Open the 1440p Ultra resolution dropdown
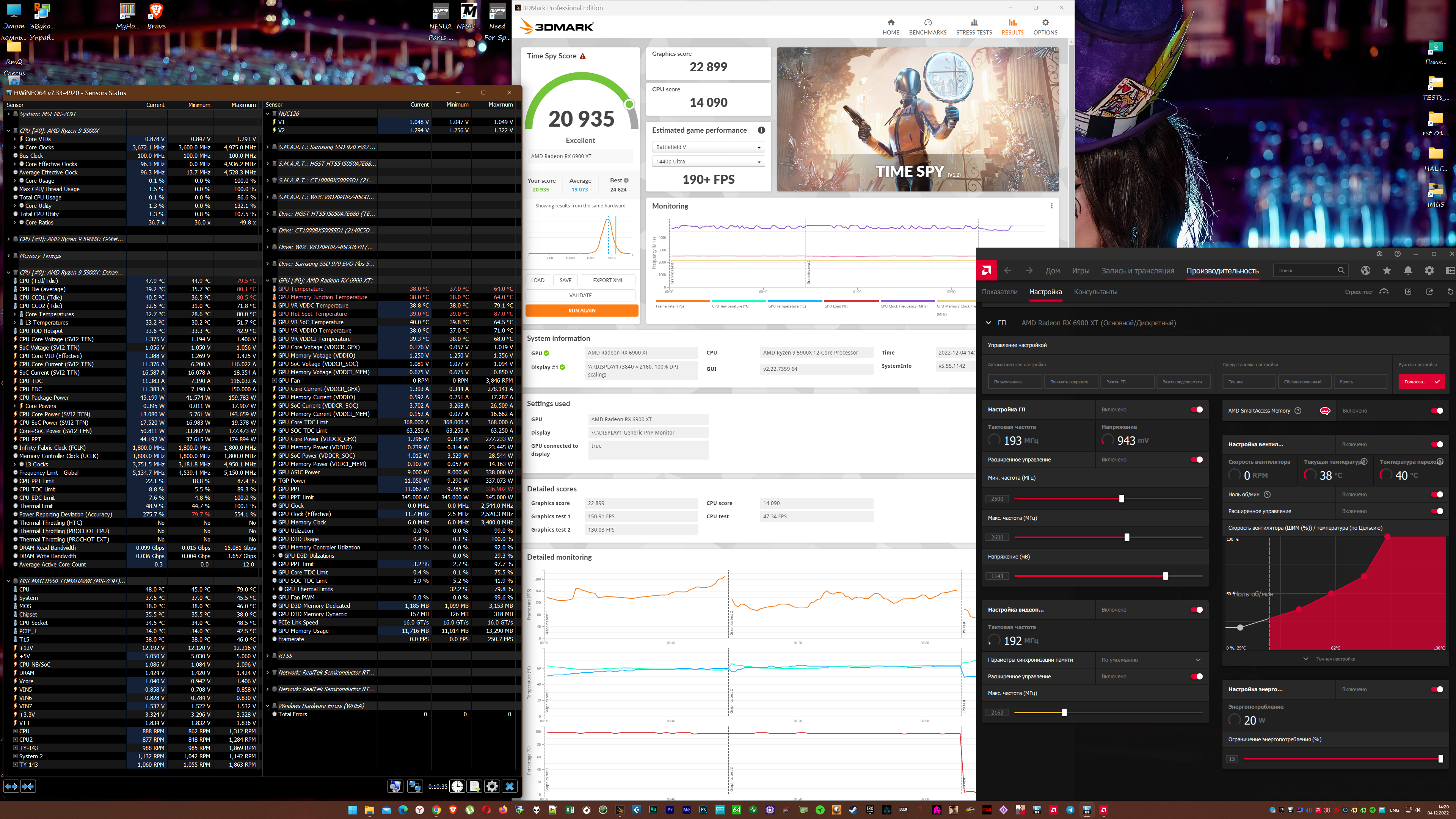The width and height of the screenshot is (1456, 819). point(708,162)
